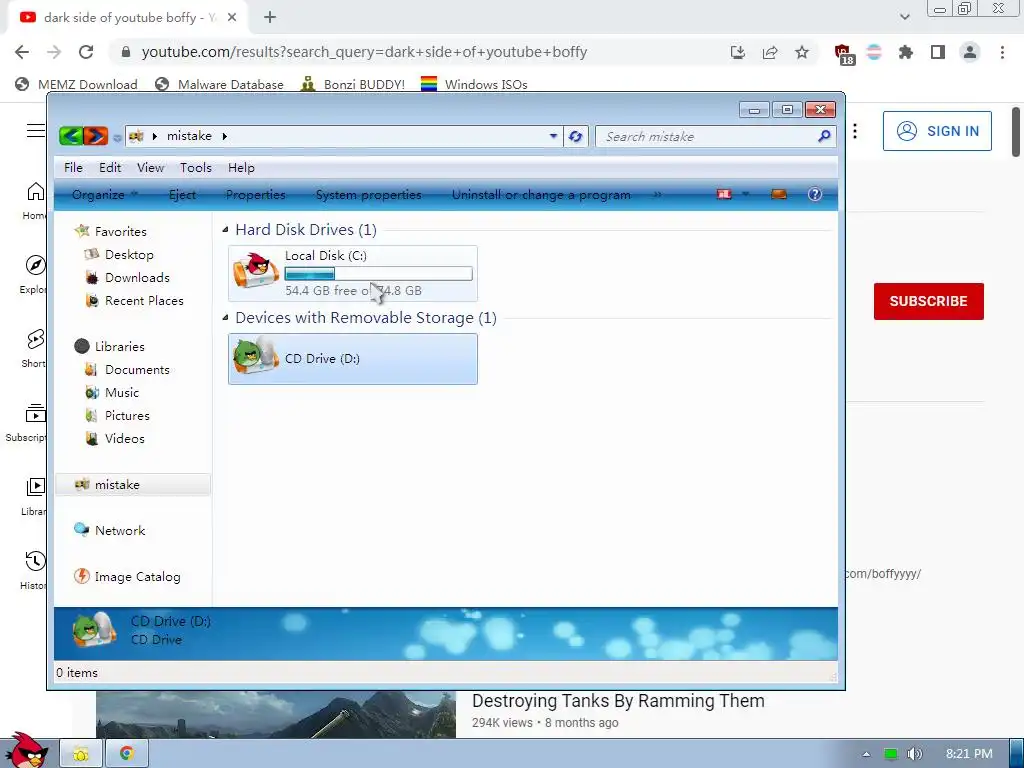Click Uninstall or change a program
This screenshot has height=768, width=1024.
point(541,195)
